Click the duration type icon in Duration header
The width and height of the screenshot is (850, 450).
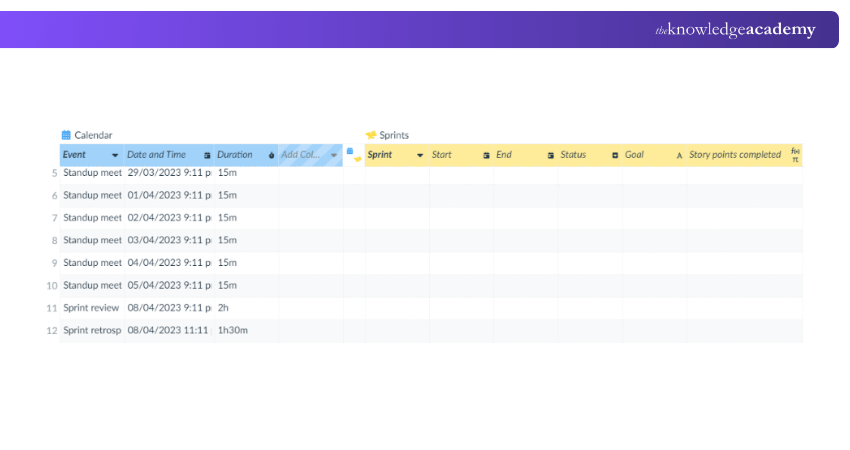(x=272, y=156)
